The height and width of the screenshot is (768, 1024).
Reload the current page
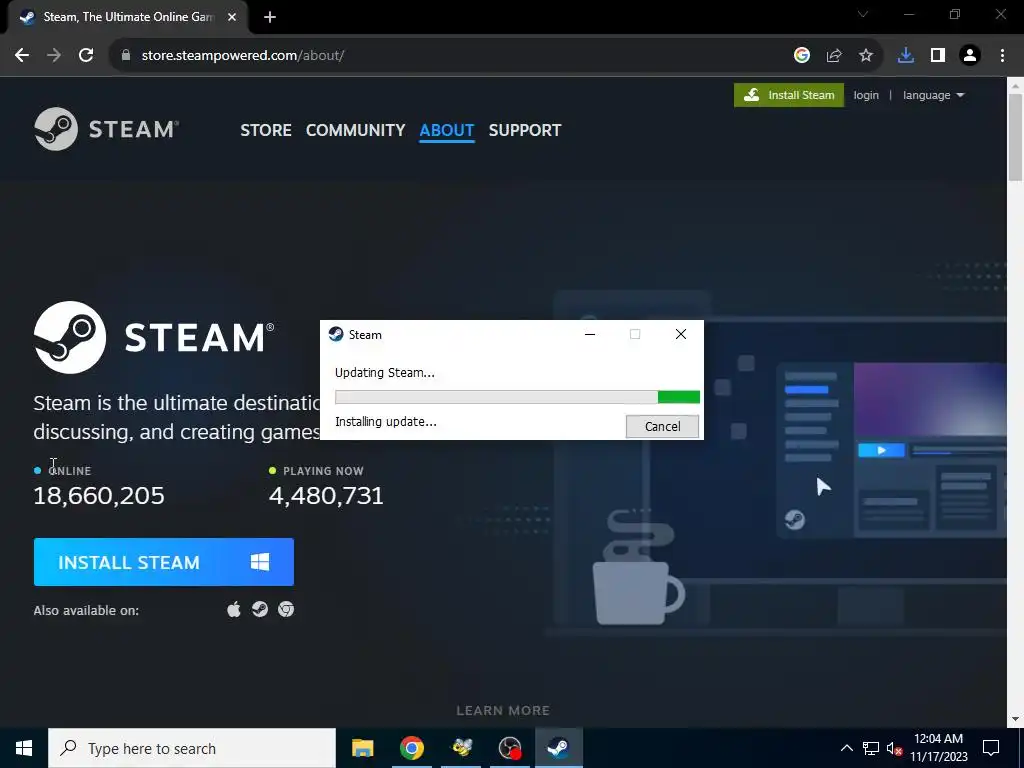coord(86,56)
